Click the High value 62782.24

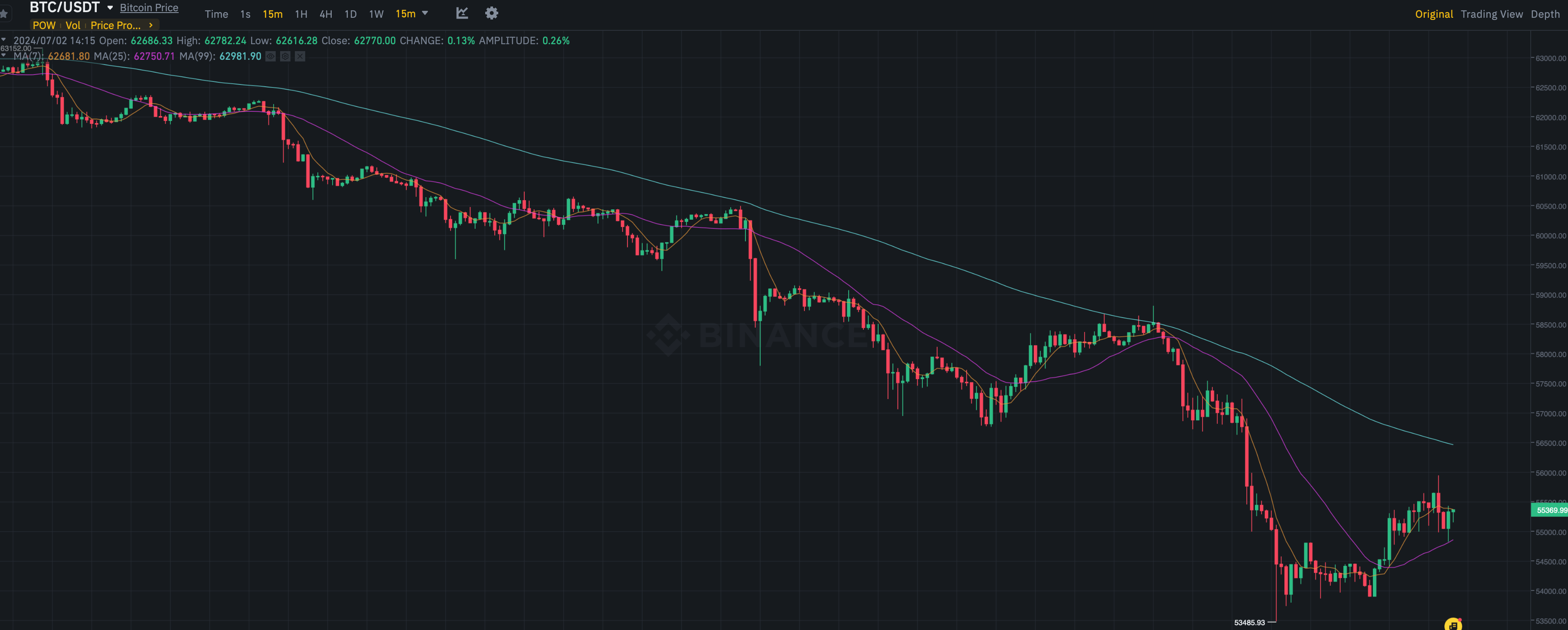click(x=225, y=41)
